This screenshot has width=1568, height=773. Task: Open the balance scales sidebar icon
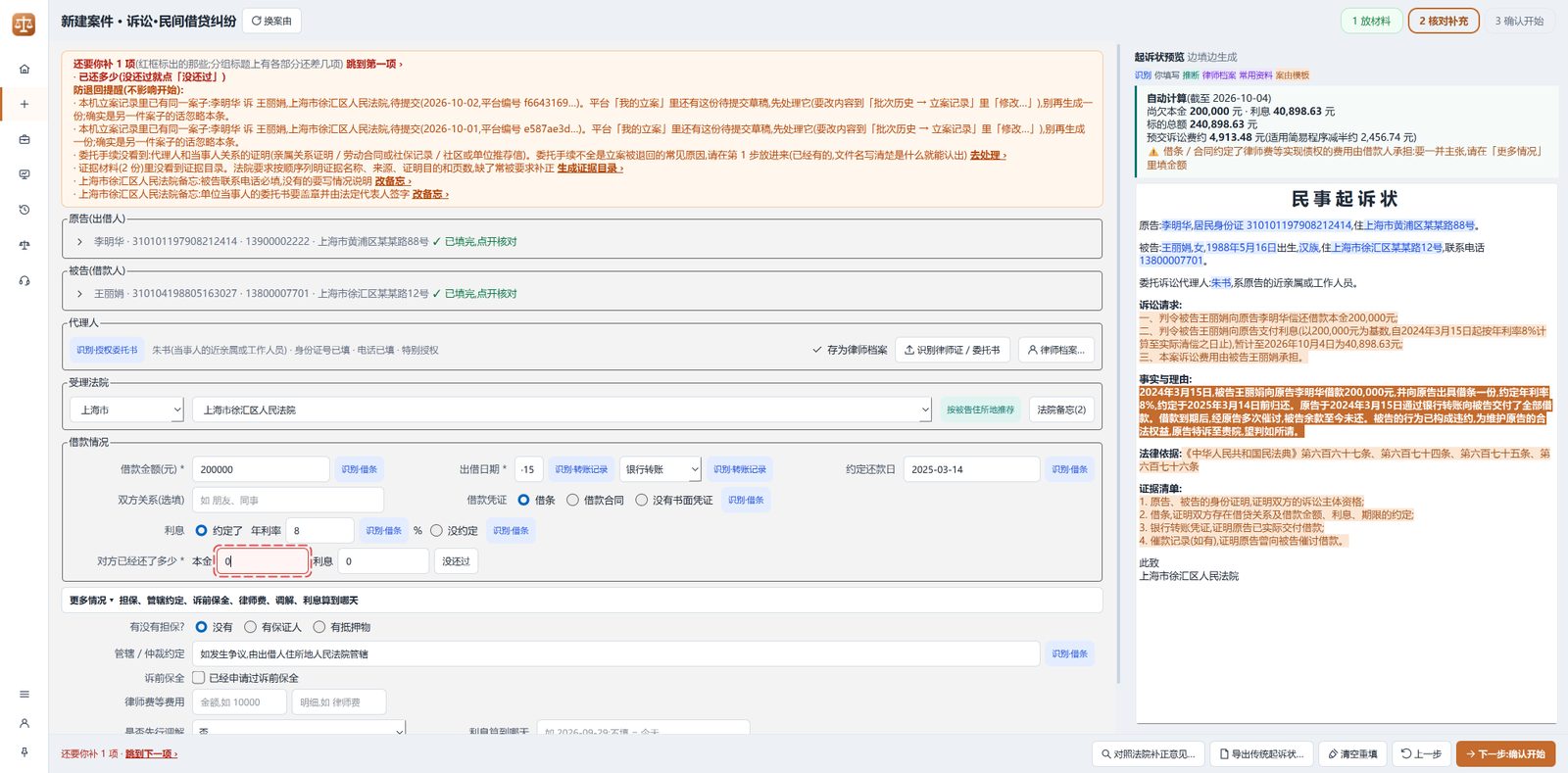24,245
